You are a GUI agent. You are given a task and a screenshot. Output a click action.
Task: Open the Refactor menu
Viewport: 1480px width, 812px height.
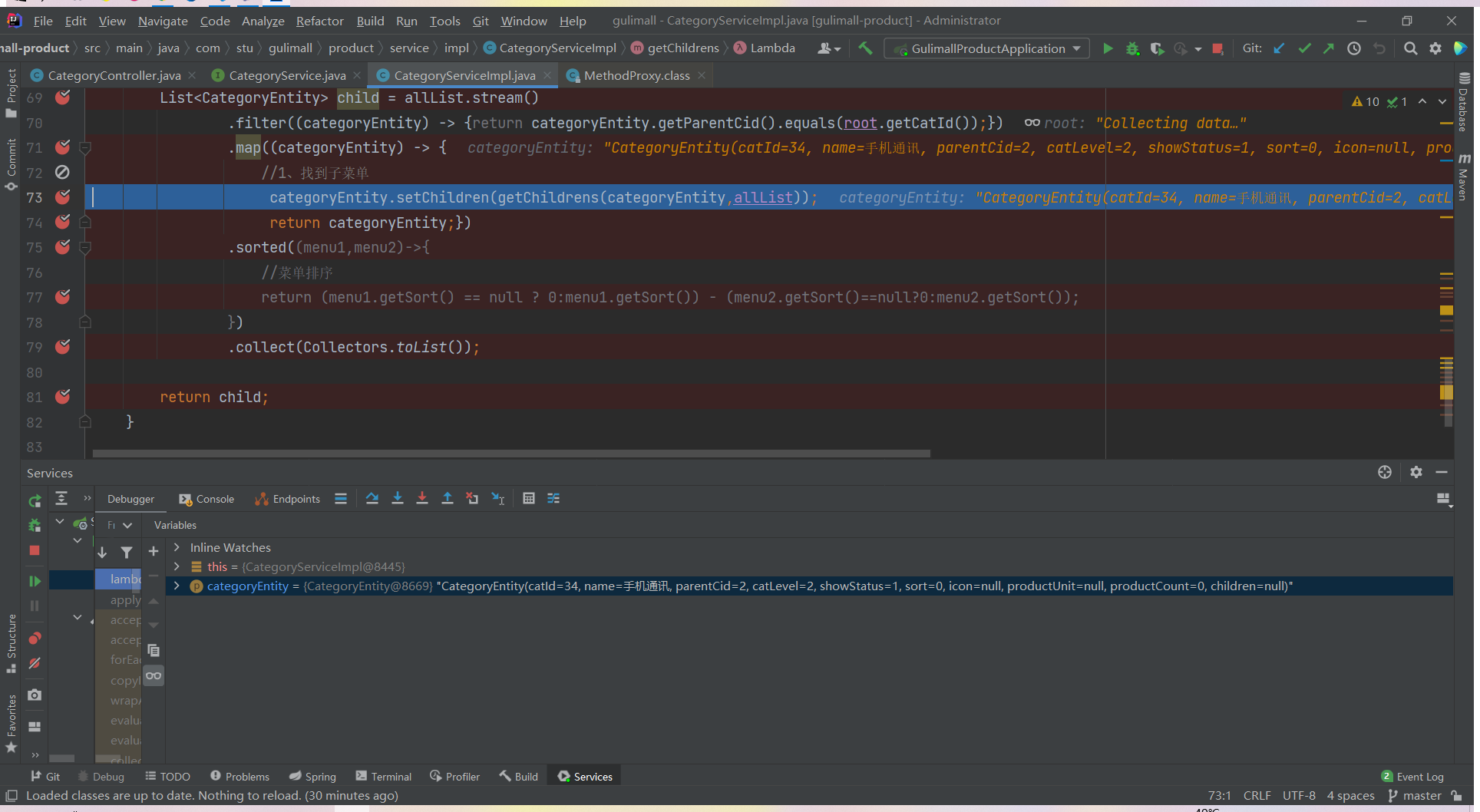point(320,21)
